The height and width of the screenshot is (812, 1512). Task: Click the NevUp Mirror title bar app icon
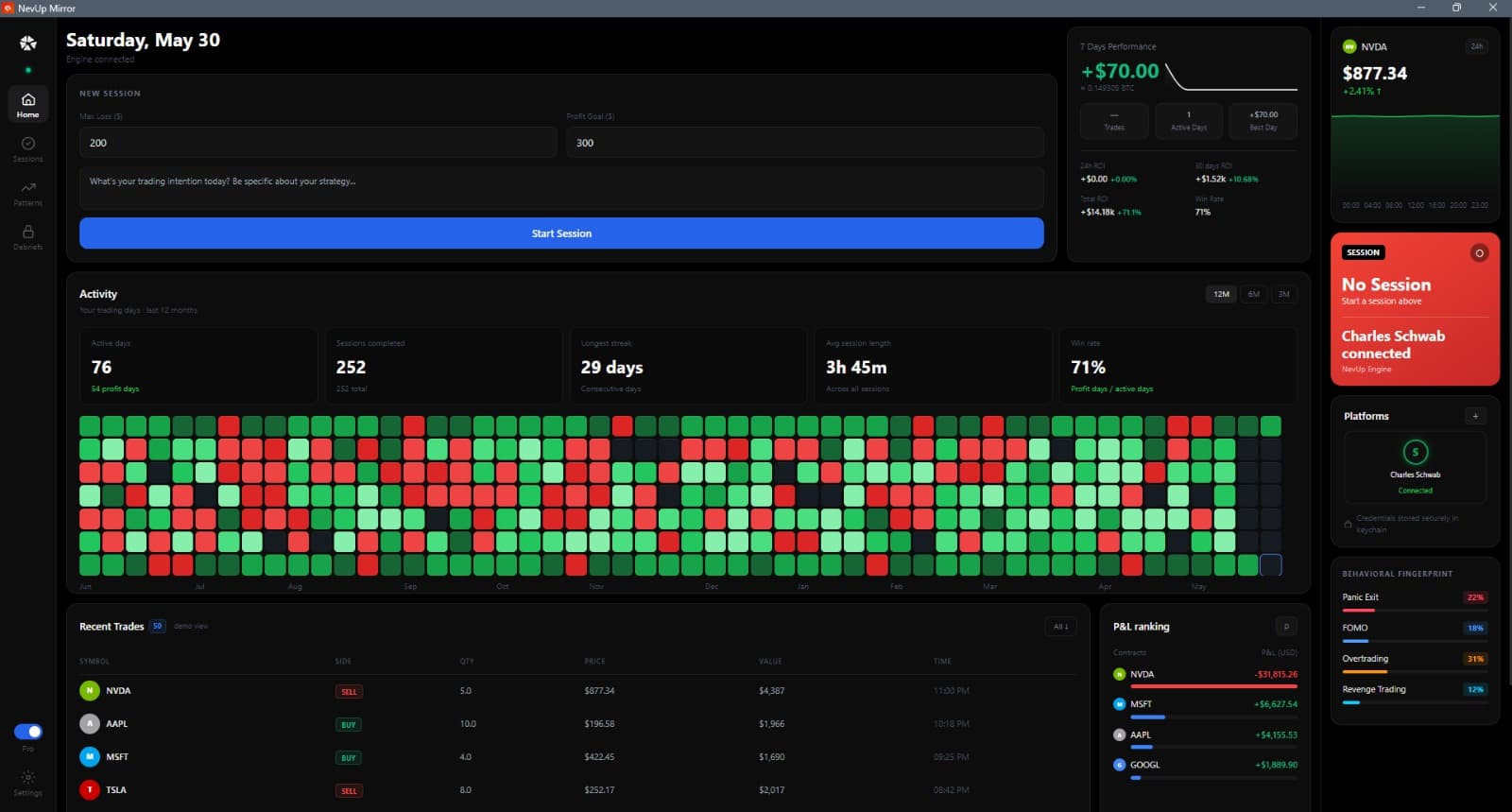9,8
